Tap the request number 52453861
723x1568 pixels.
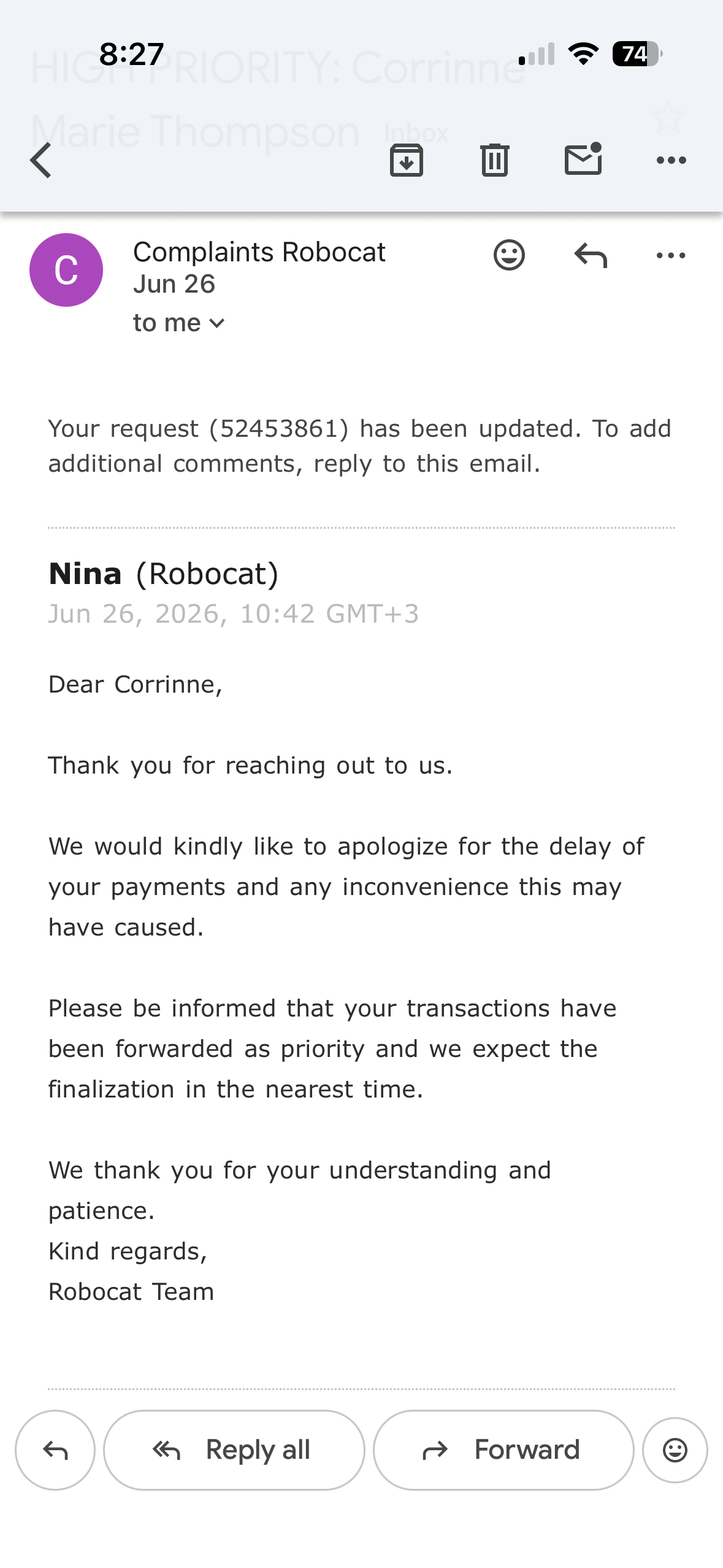coord(279,429)
